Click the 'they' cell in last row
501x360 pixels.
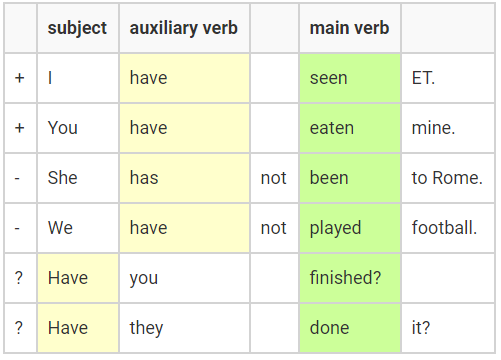tap(184, 328)
